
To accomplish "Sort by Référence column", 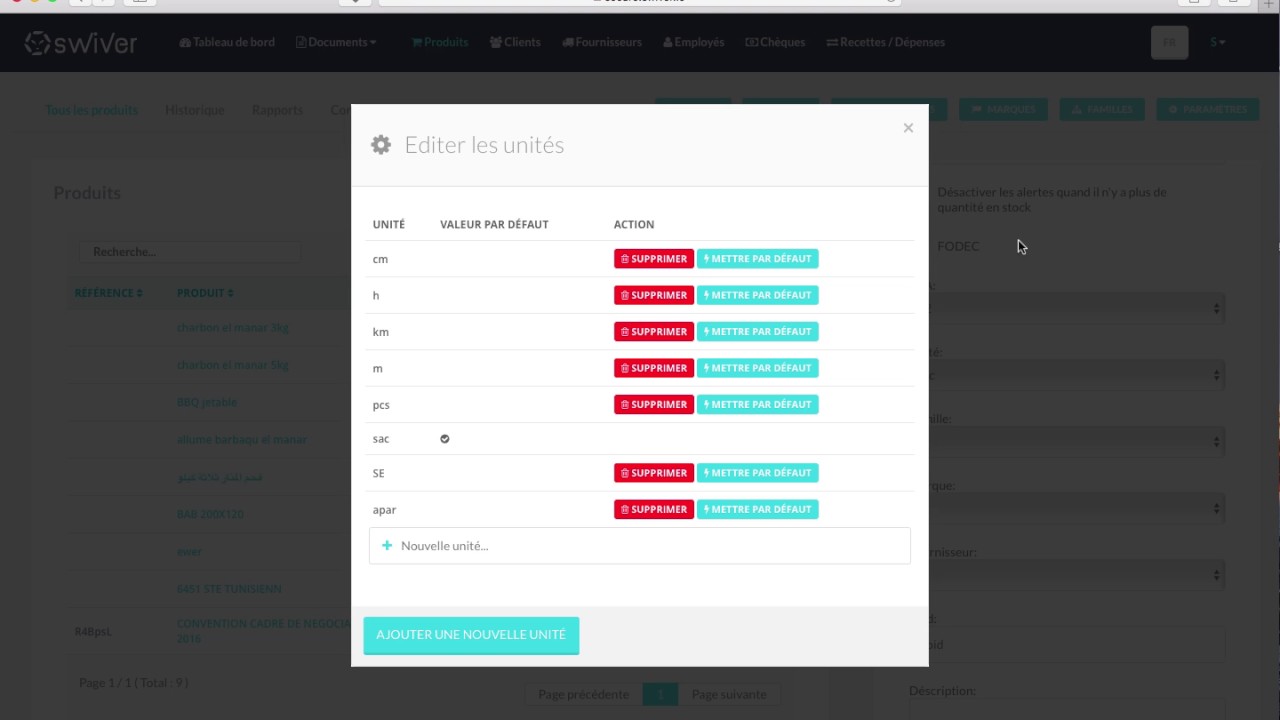I will tap(108, 293).
